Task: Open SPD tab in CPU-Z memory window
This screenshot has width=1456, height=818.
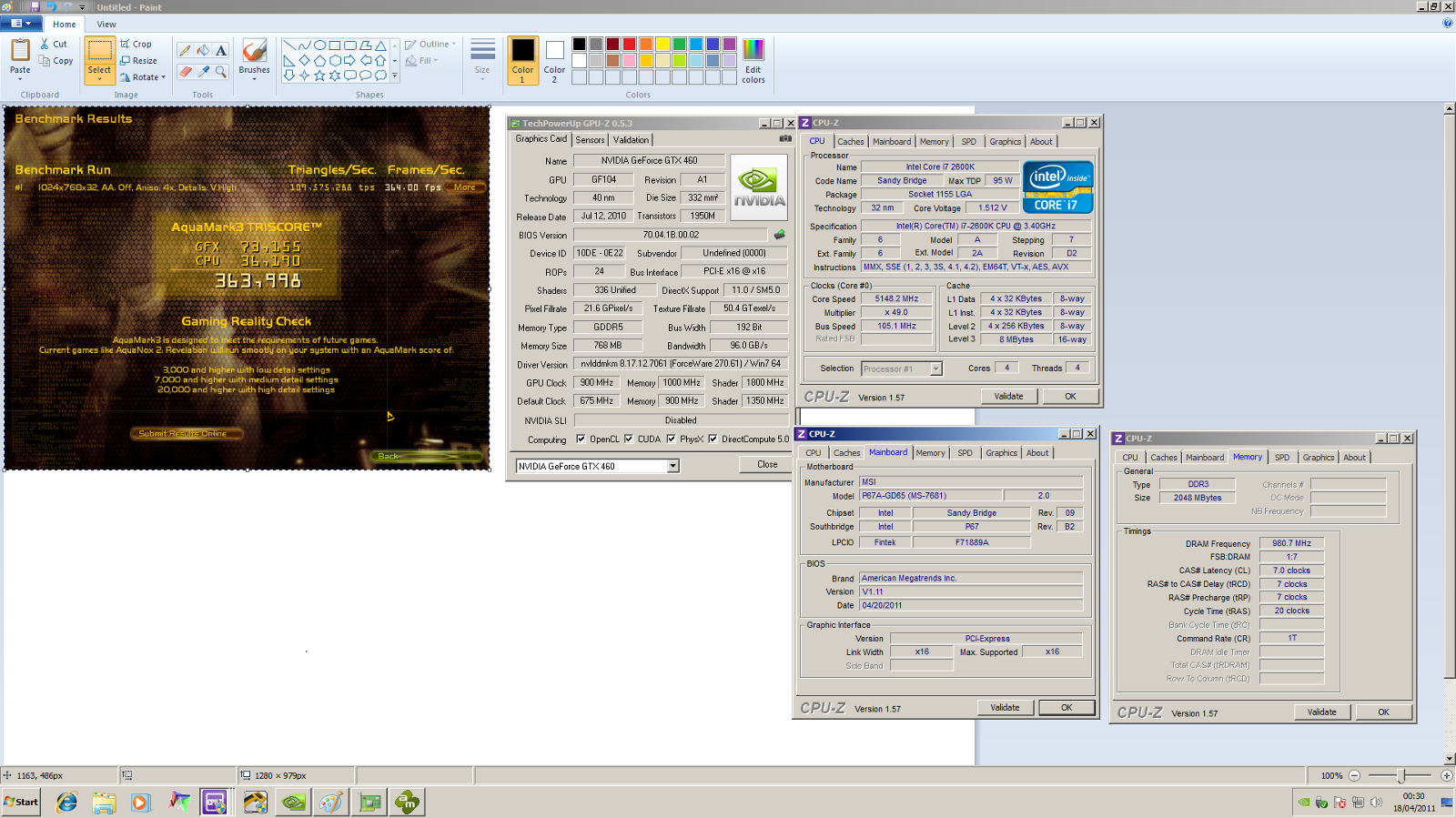Action: point(1282,458)
